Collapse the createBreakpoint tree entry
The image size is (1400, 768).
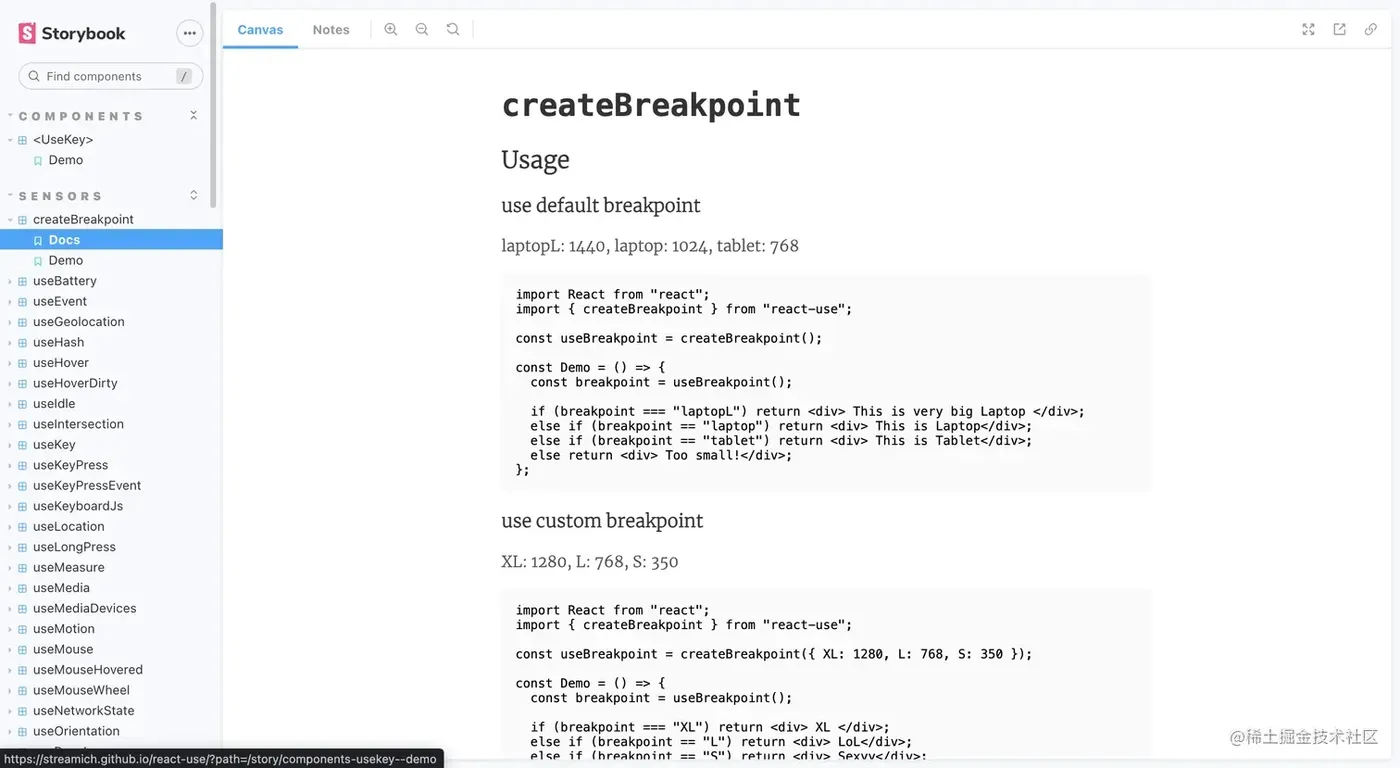(x=9, y=219)
